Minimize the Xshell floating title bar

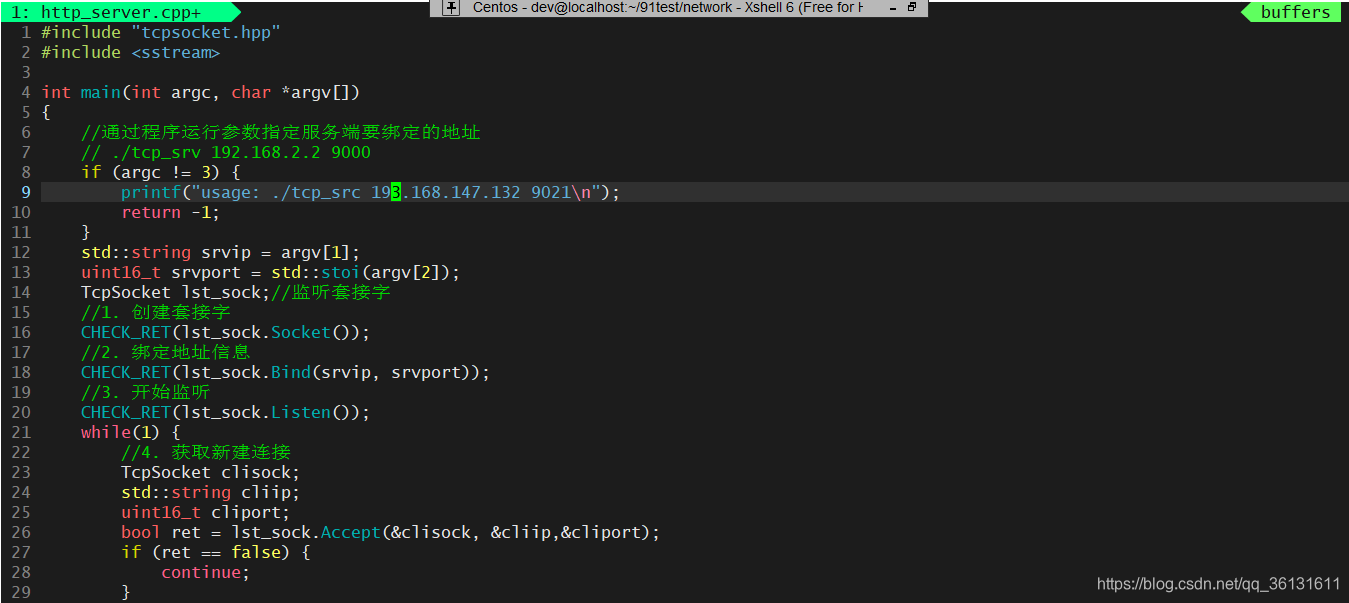(x=892, y=7)
